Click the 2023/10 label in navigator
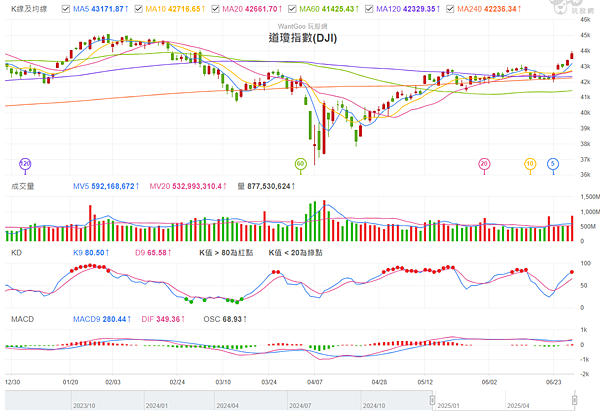600x415 pixels. tap(84, 405)
